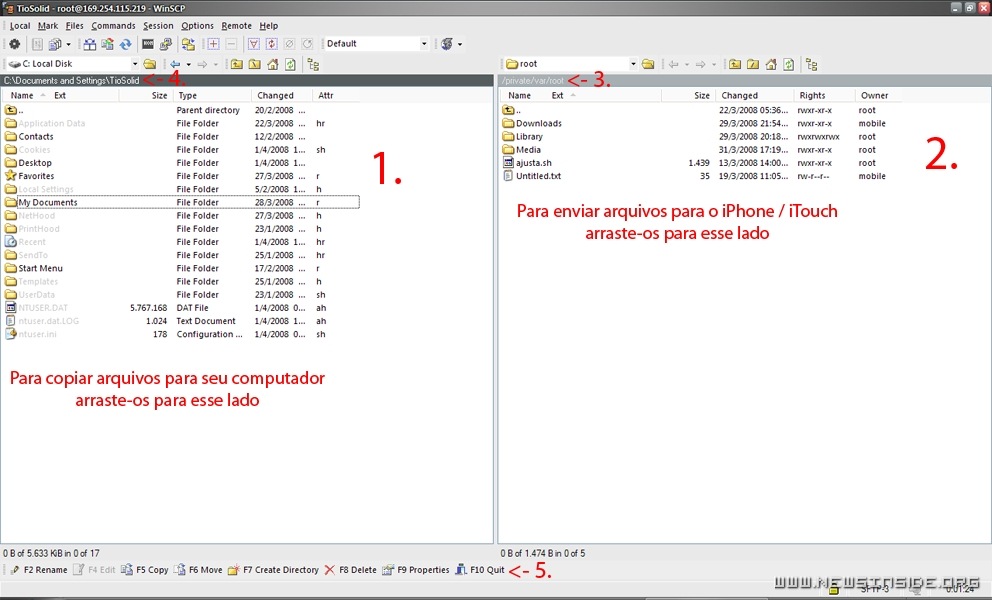Open the Files menu
This screenshot has height=600, width=992.
click(x=74, y=26)
